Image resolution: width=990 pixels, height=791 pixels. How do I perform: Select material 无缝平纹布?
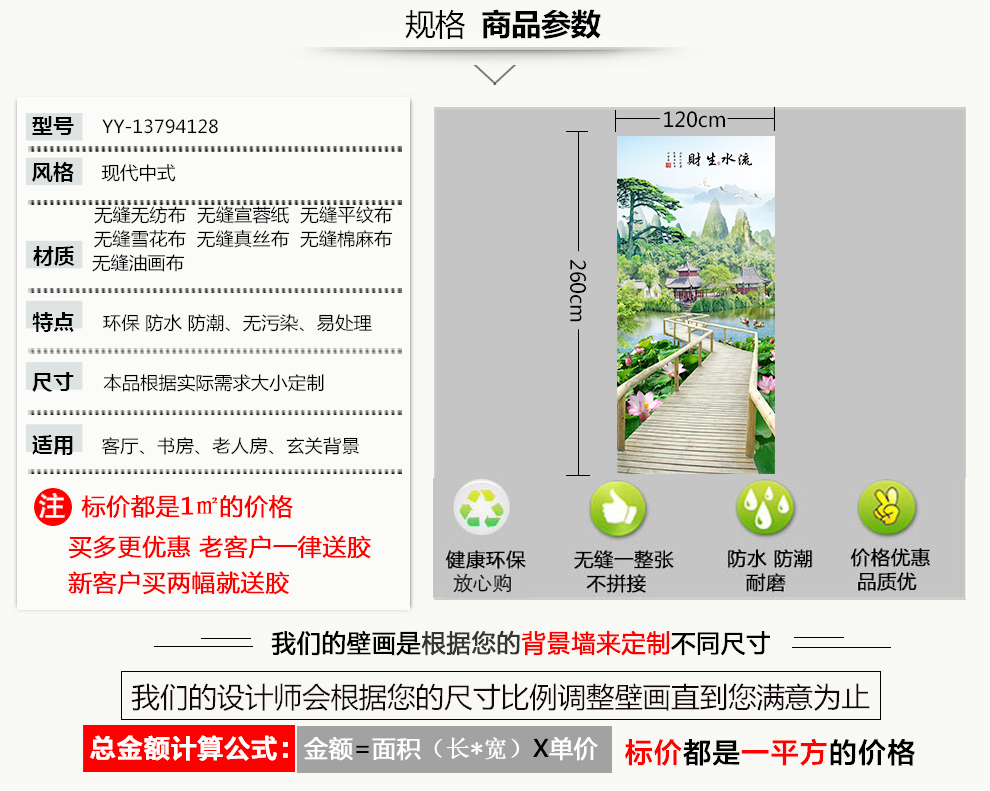tap(346, 215)
